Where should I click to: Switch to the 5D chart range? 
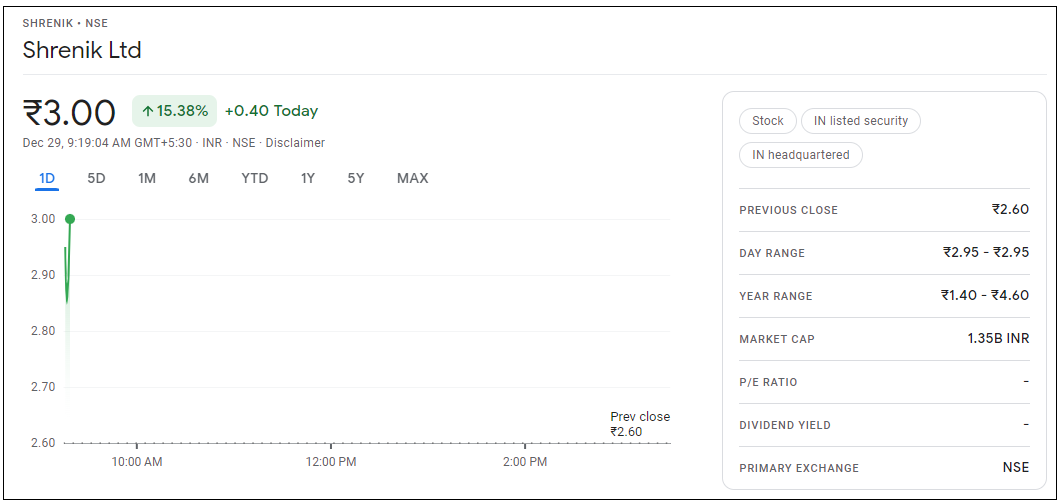point(96,179)
